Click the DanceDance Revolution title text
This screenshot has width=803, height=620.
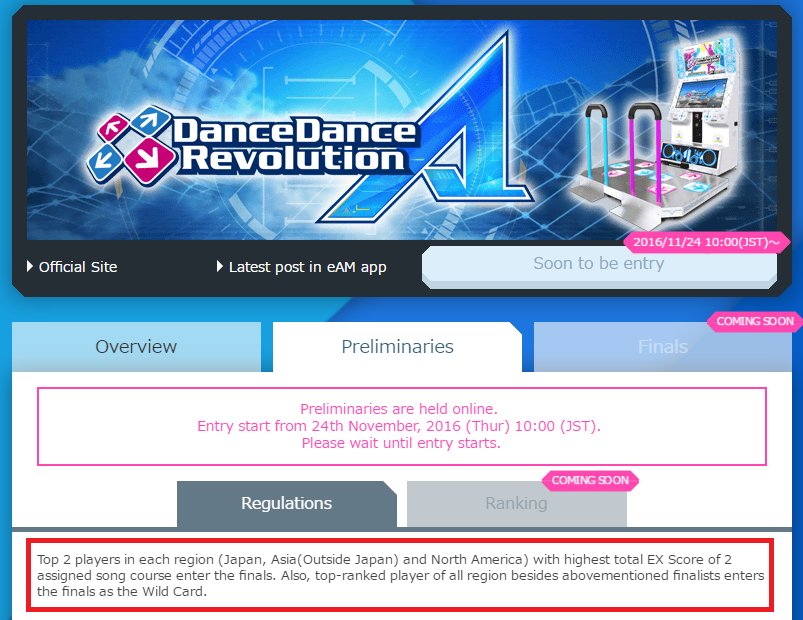pyautogui.click(x=294, y=145)
